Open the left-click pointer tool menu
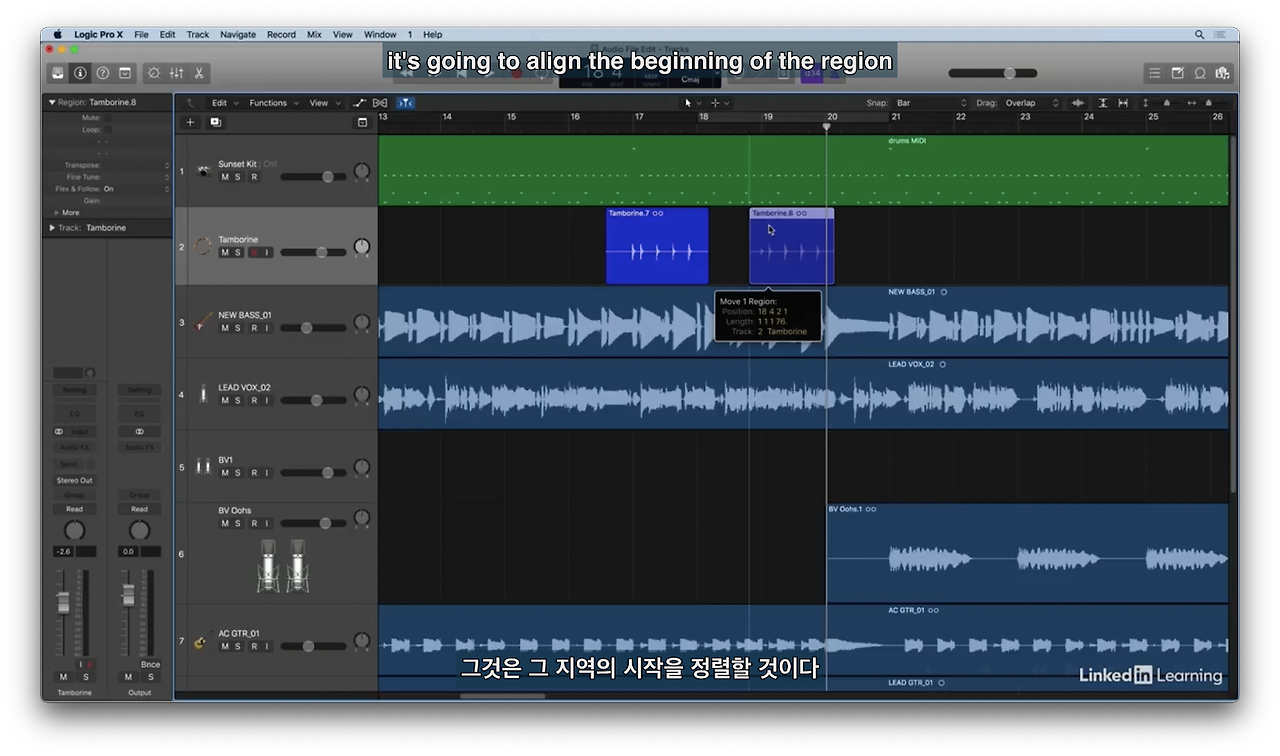 pos(692,103)
